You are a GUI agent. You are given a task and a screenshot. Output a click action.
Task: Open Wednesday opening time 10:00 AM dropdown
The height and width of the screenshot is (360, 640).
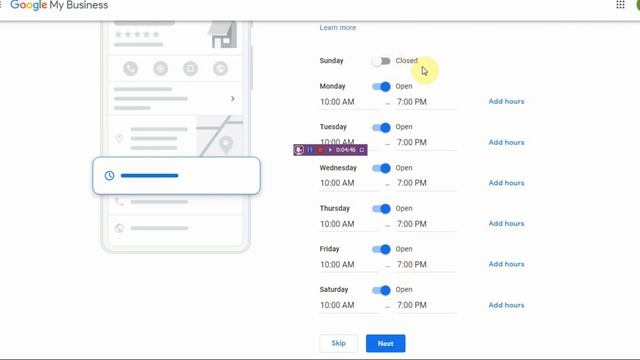[x=349, y=183]
